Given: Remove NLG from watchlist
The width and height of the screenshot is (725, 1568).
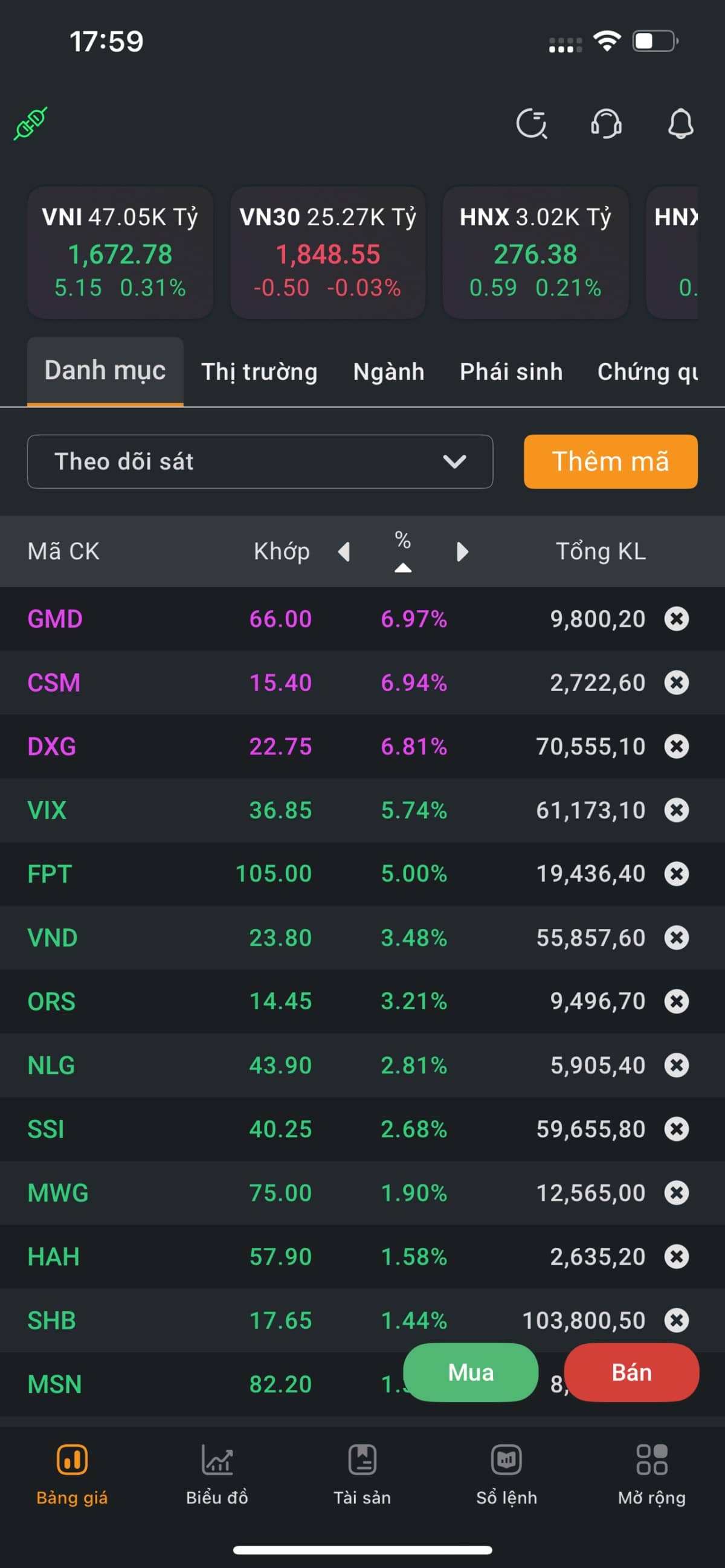Looking at the screenshot, I should click(x=676, y=1065).
